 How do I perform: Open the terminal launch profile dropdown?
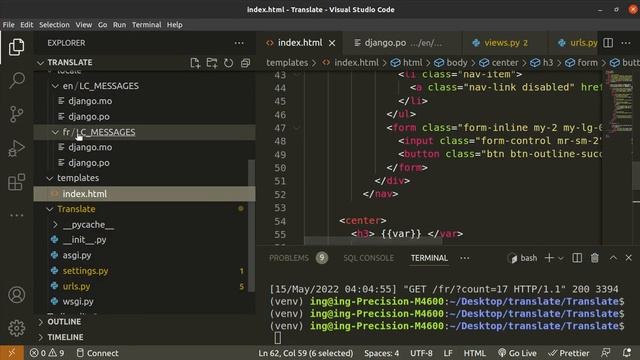tap(561, 258)
